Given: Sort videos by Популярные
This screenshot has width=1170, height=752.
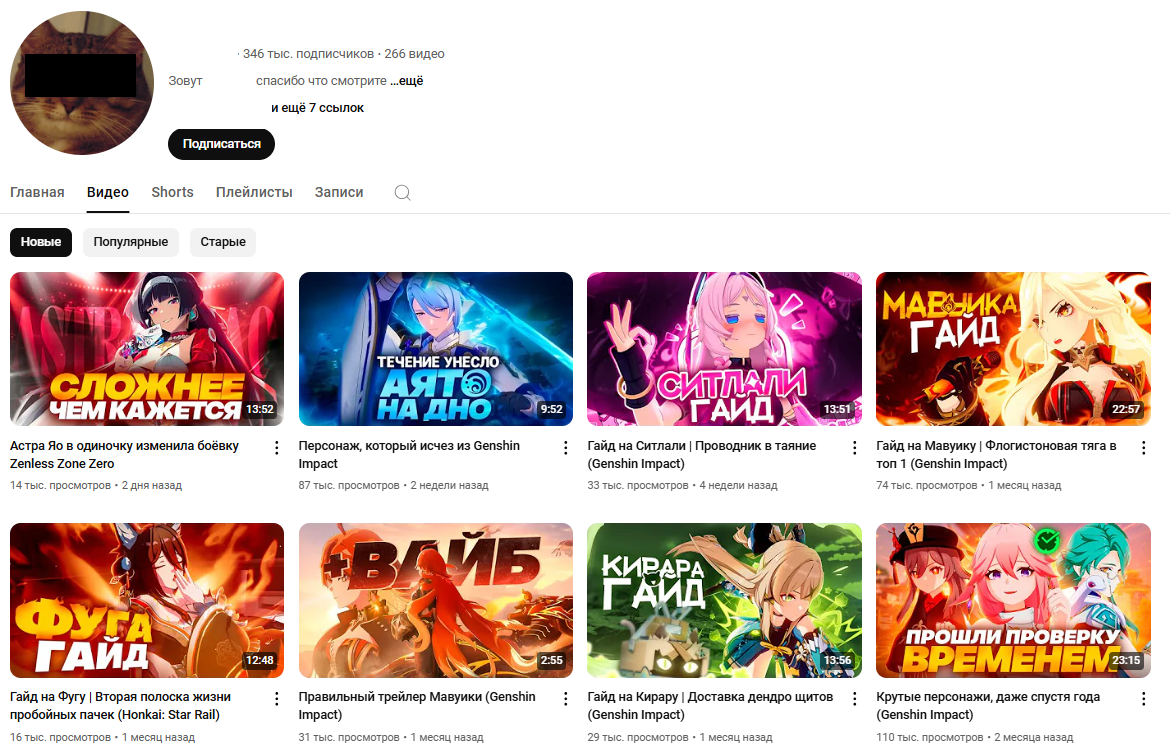Looking at the screenshot, I should click(x=131, y=242).
